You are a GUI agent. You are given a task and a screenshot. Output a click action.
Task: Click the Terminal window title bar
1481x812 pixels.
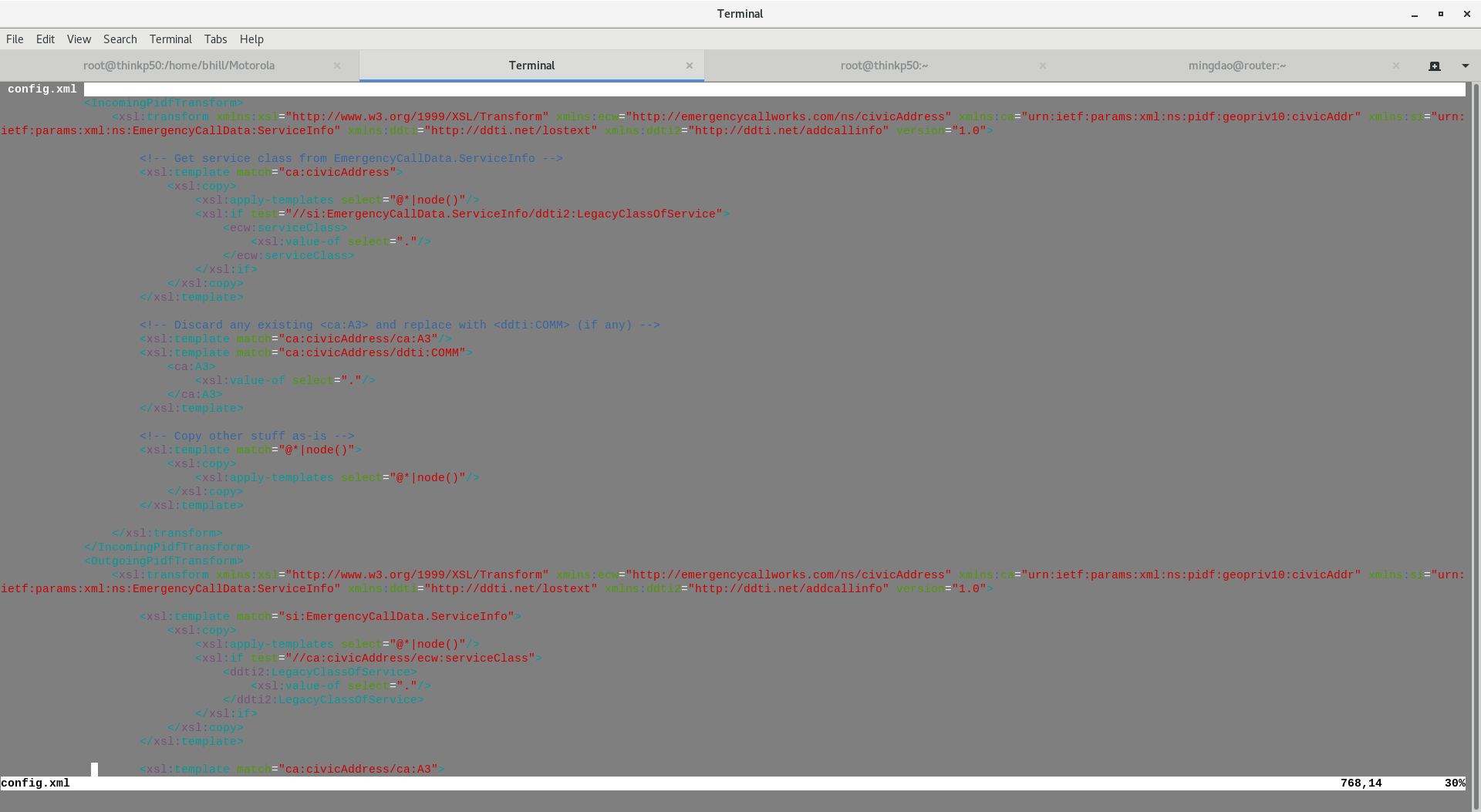pos(740,14)
